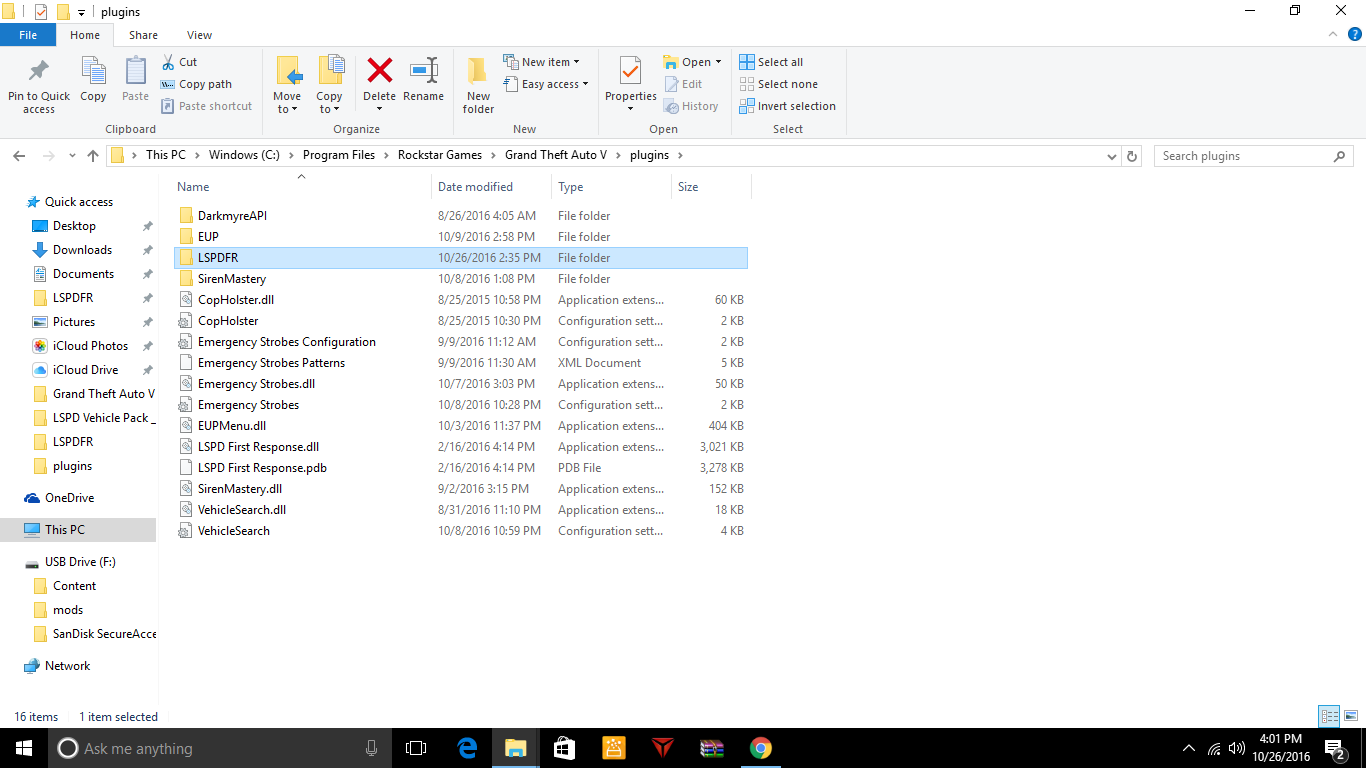Open Windows Store from taskbar
This screenshot has width=1366, height=768.
565,748
